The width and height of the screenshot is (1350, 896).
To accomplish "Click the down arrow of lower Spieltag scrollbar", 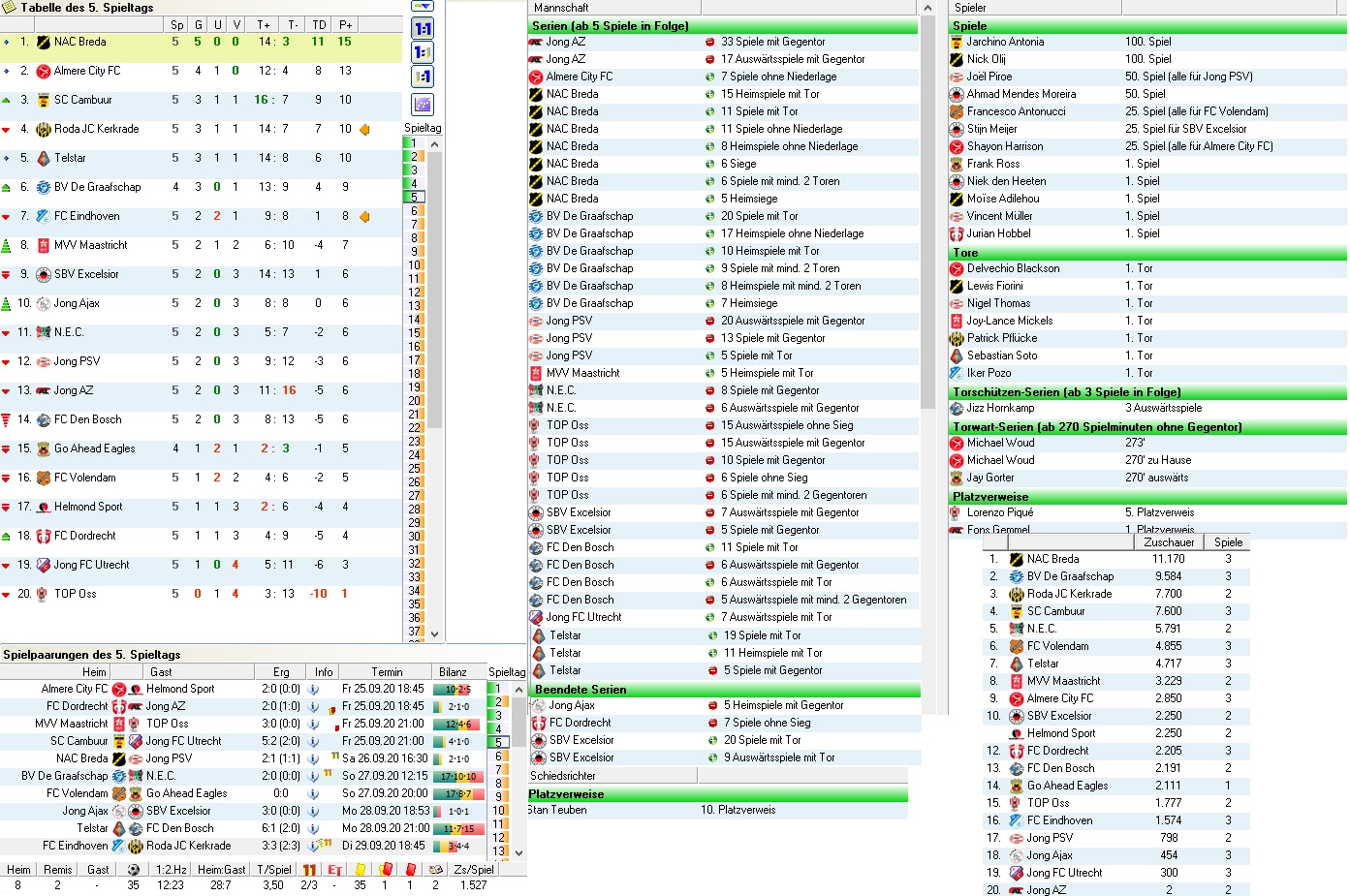I will 518,852.
